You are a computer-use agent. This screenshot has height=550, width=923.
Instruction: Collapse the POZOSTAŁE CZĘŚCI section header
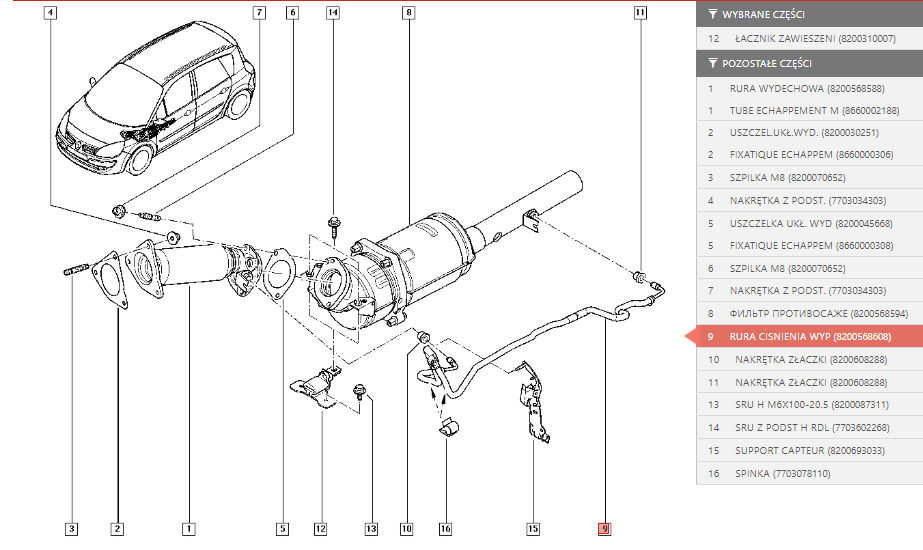click(x=809, y=63)
